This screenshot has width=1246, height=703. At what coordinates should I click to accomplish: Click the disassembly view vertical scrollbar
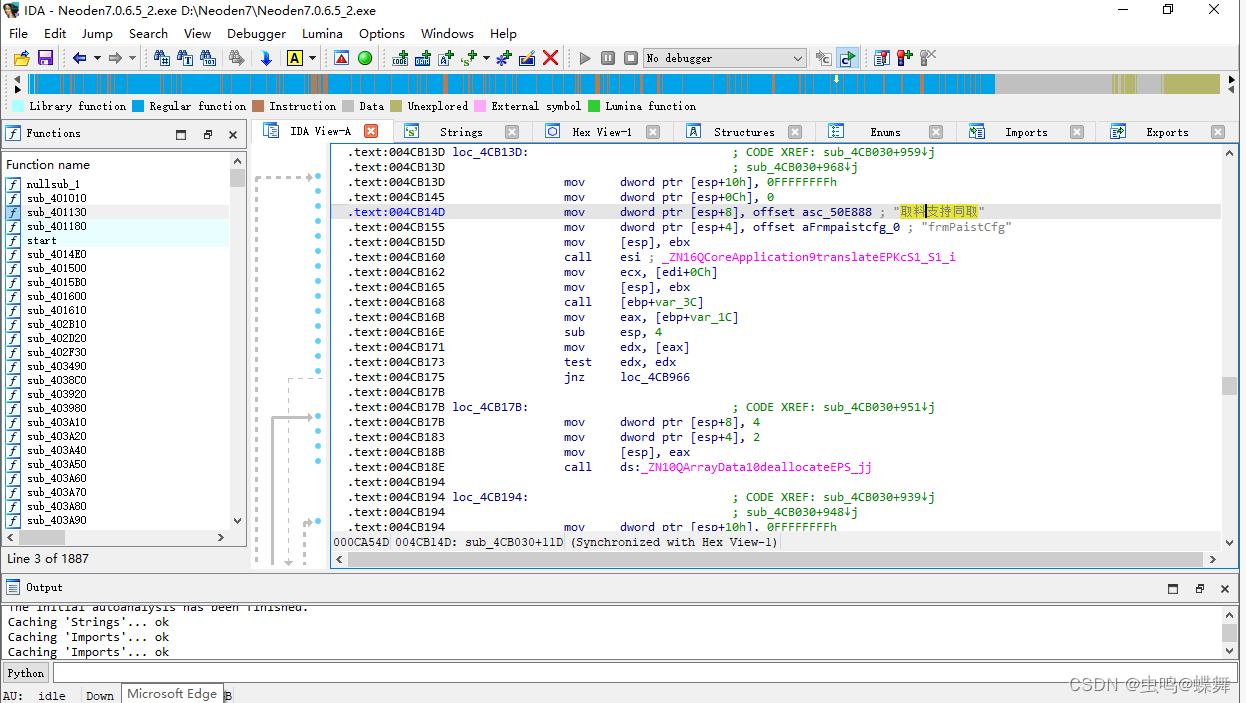1229,348
